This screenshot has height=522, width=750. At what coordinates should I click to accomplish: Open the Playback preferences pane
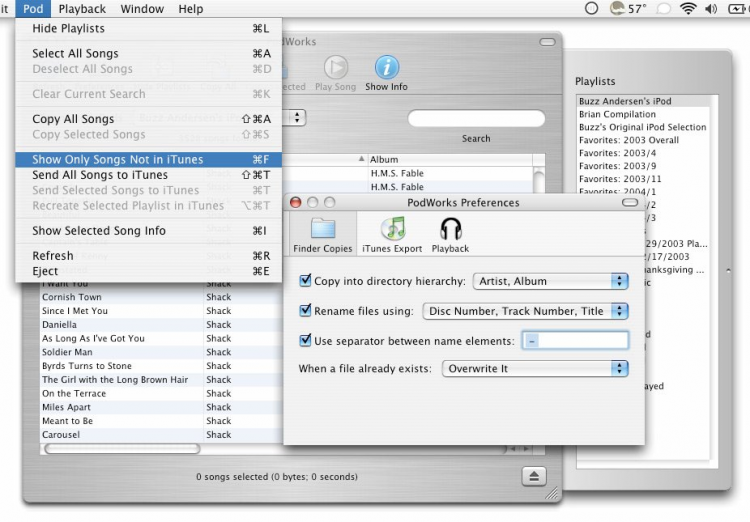[450, 234]
